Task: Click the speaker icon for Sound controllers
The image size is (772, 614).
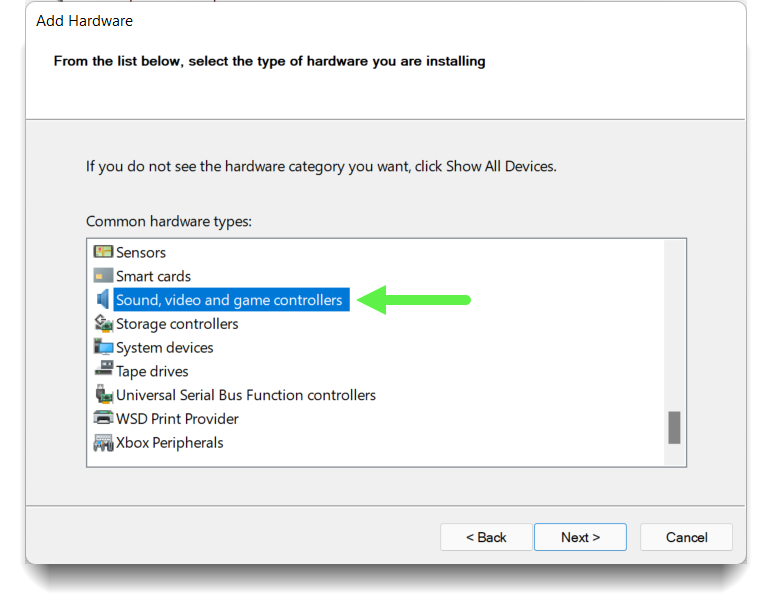Action: pyautogui.click(x=103, y=299)
